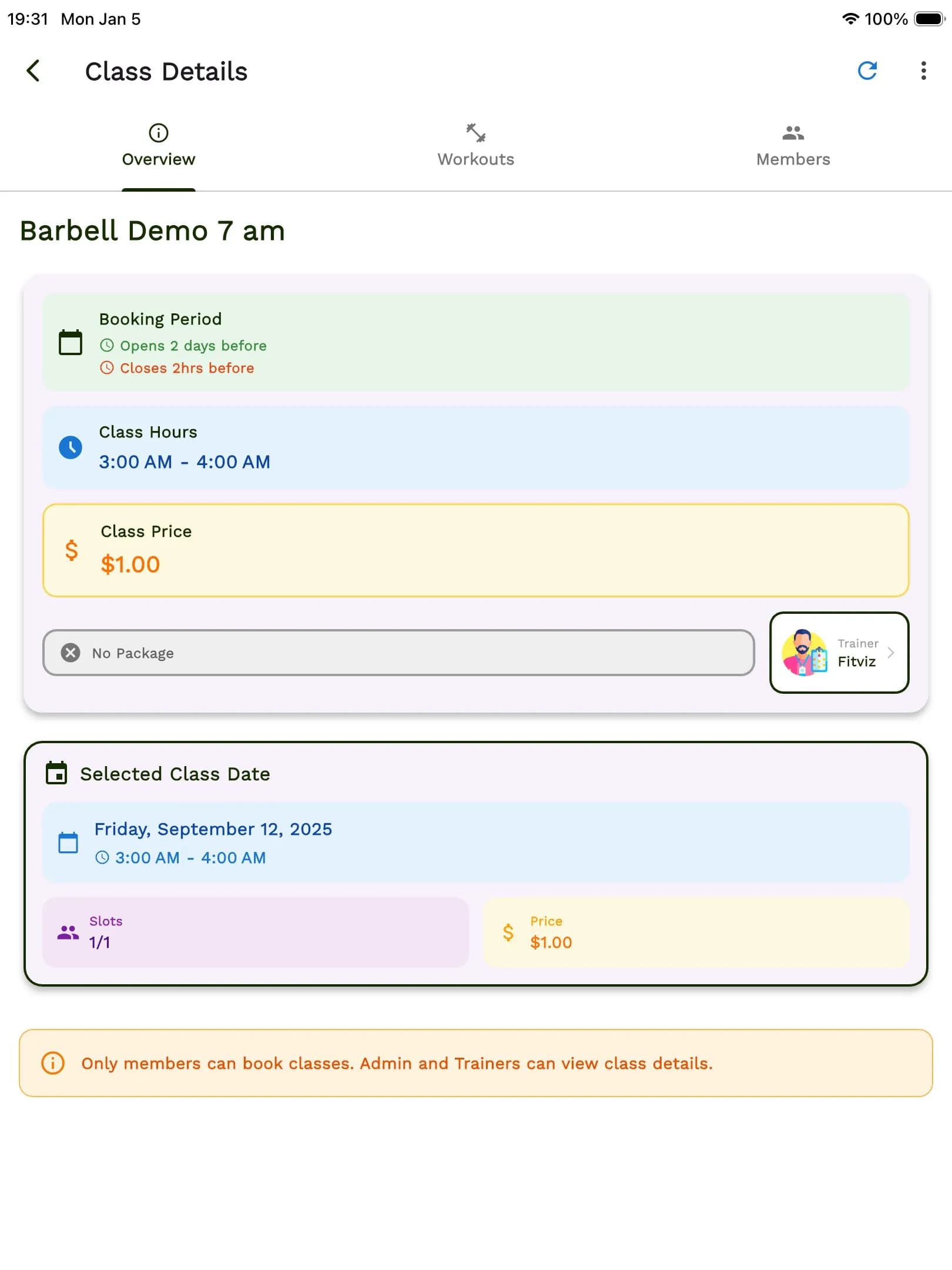Click the battery indicator in status bar
The height and width of the screenshot is (1270, 952).
tap(930, 19)
